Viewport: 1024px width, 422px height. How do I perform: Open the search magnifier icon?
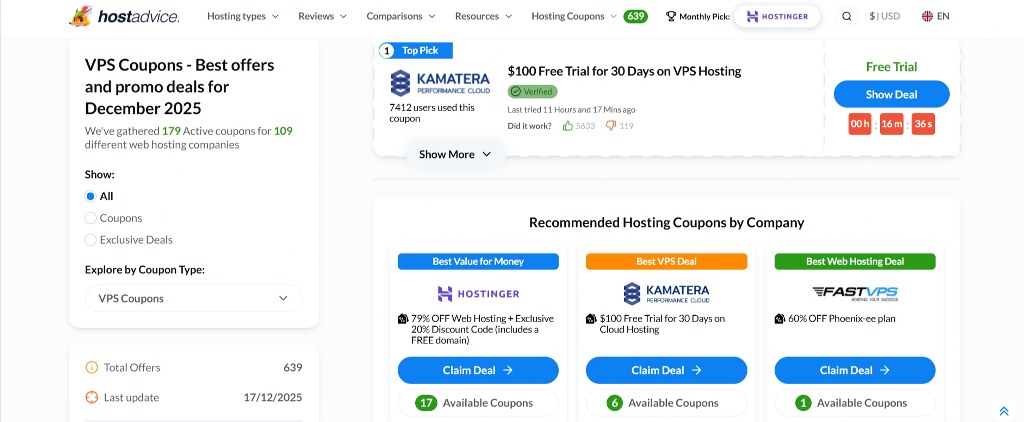(847, 16)
